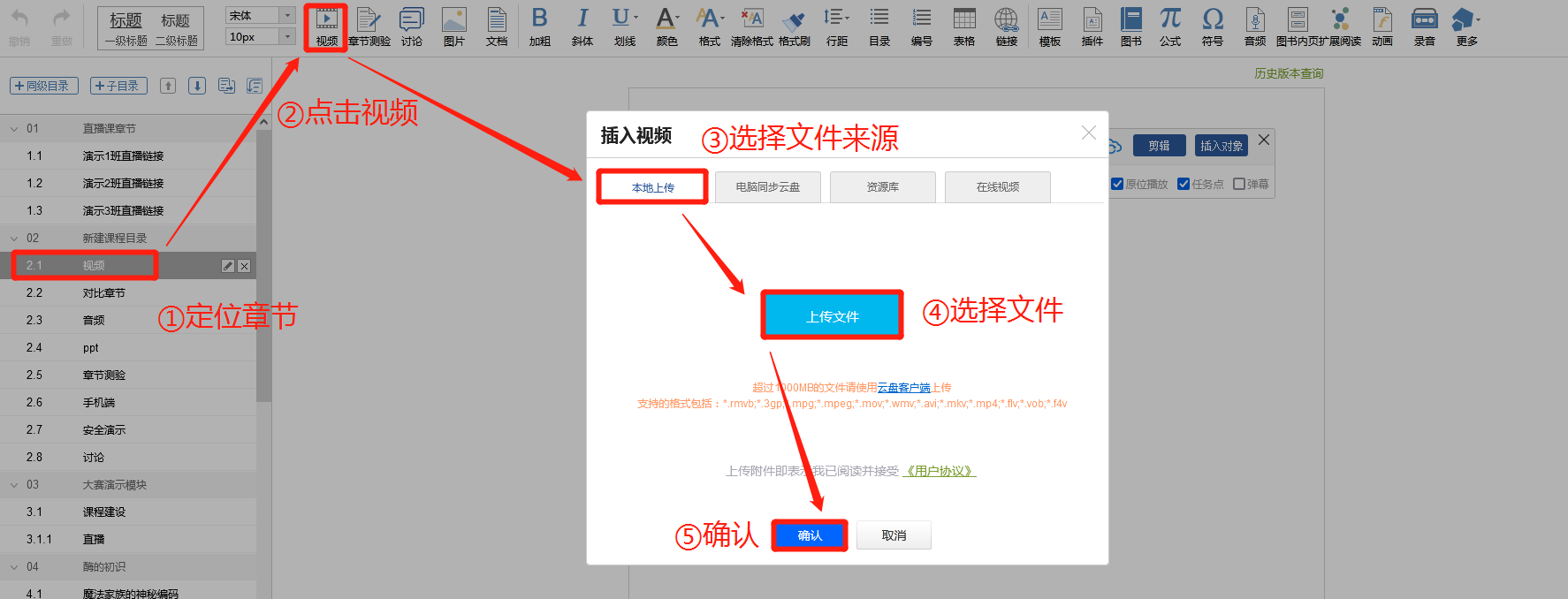Click the 视频 (video) toolbar icon
Screen dimensions: 1568x599
coord(326,27)
